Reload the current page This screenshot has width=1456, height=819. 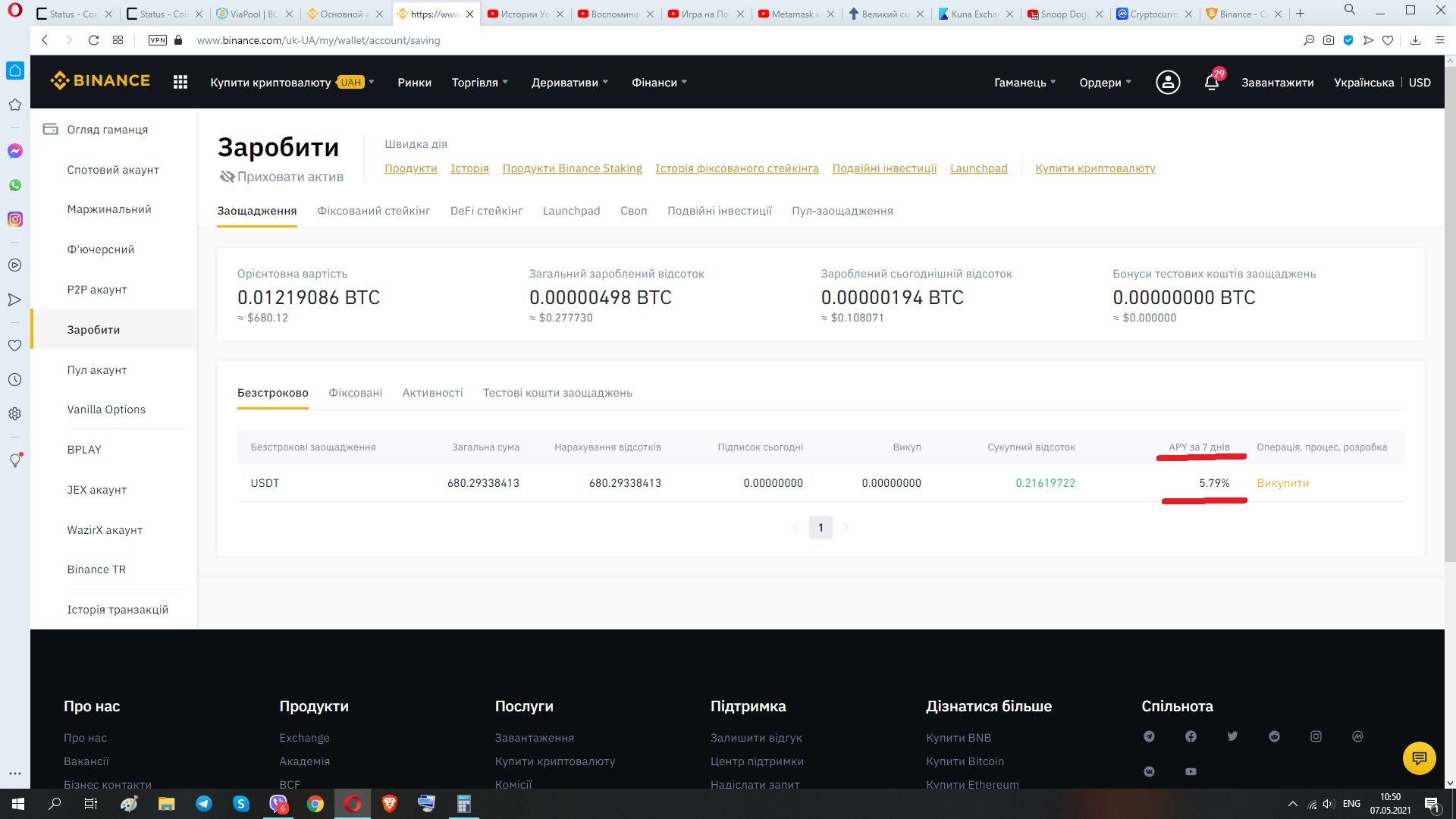93,40
